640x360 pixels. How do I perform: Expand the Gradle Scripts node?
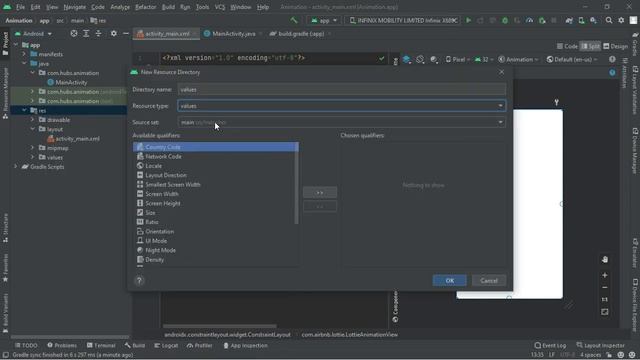[x=16, y=167]
